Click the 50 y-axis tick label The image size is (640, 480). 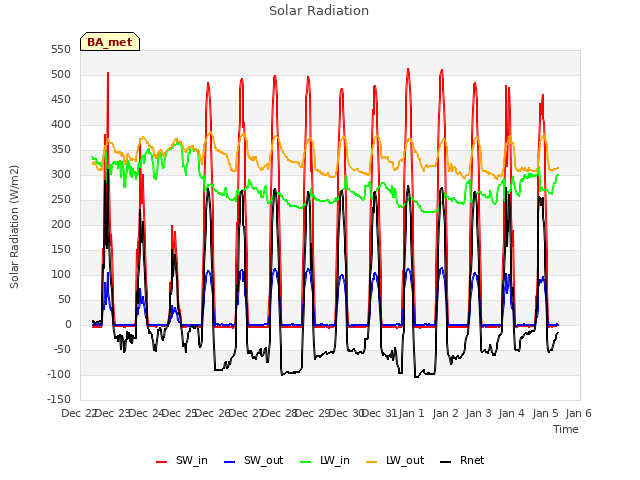coord(64,300)
